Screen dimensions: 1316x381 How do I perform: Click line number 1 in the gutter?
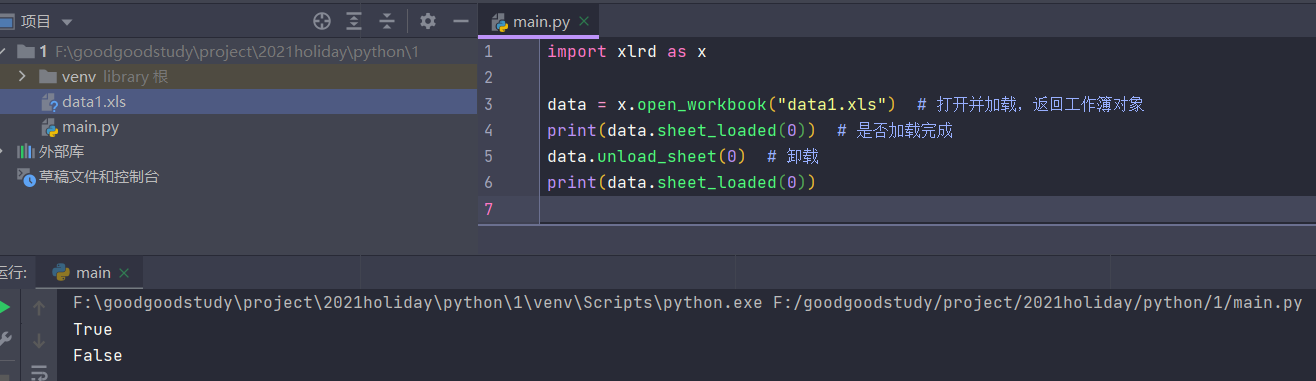pyautogui.click(x=488, y=51)
